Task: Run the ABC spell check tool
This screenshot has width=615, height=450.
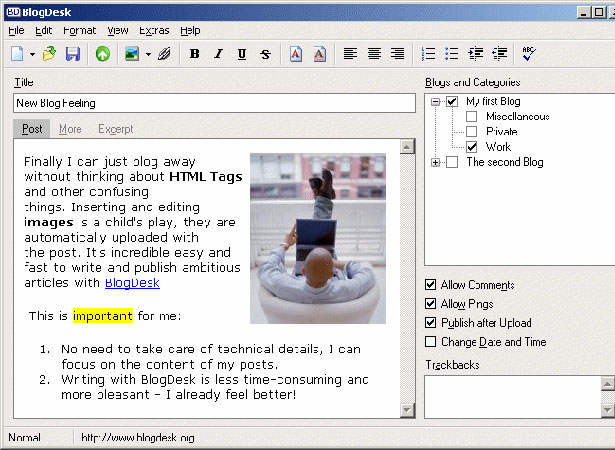Action: (528, 53)
